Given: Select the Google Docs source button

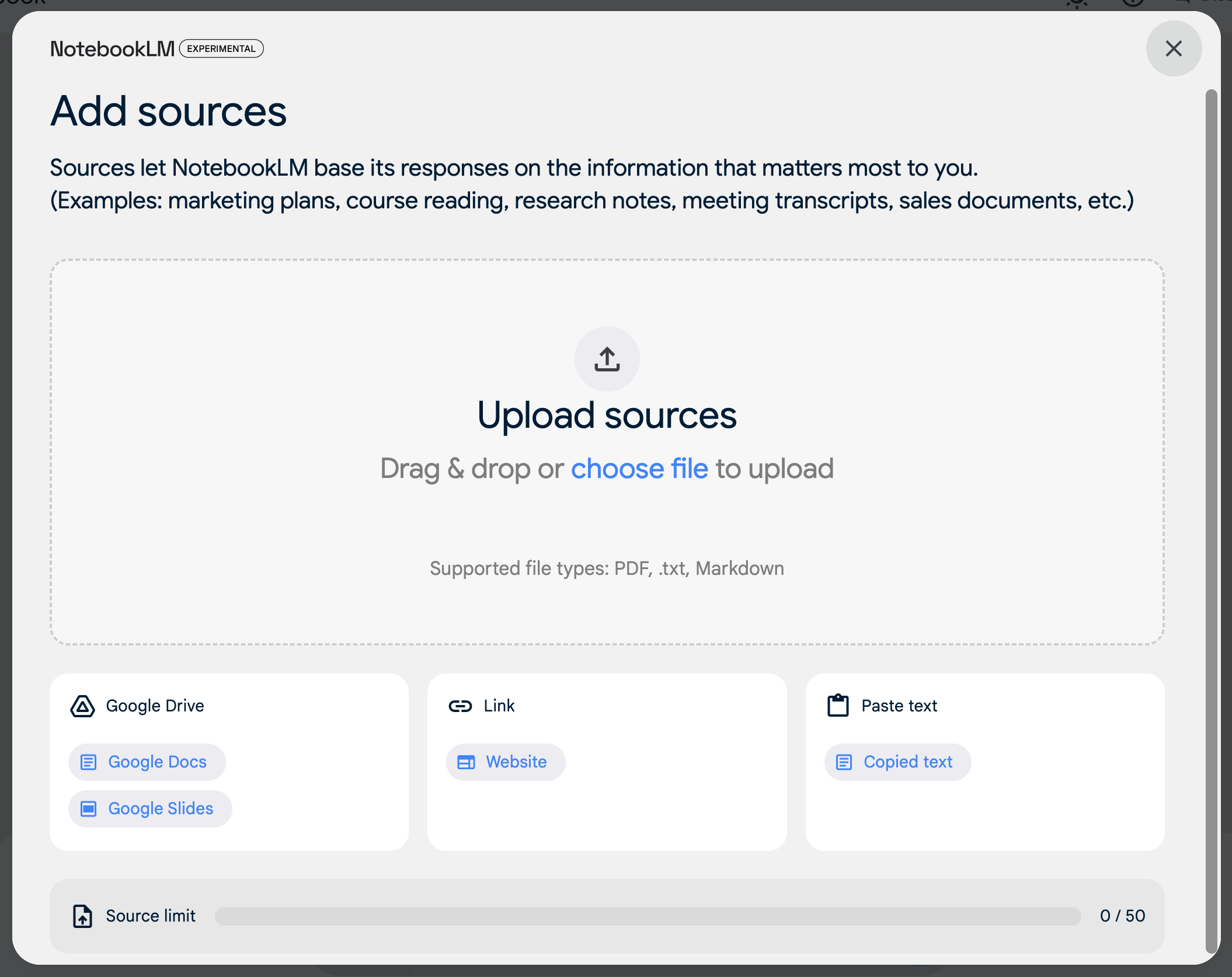Looking at the screenshot, I should [x=147, y=762].
